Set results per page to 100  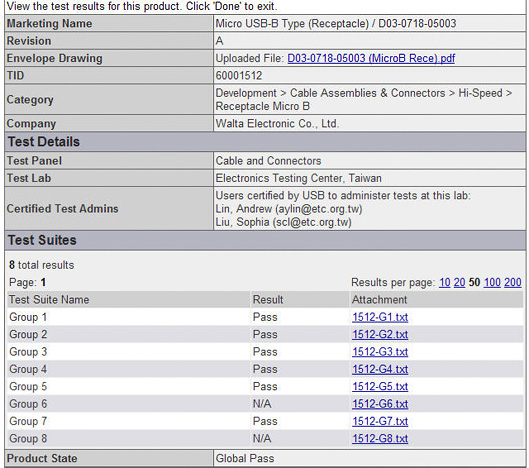pos(492,282)
